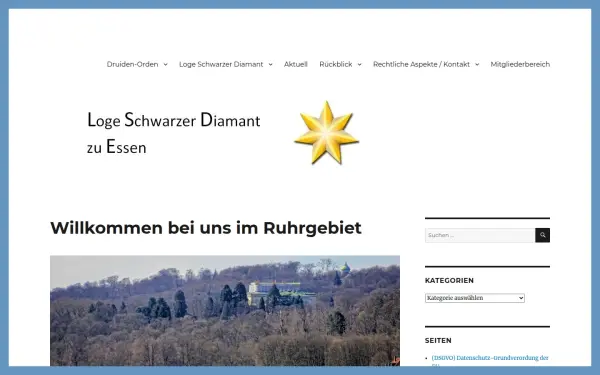Open the Rückblick menu item

click(336, 64)
